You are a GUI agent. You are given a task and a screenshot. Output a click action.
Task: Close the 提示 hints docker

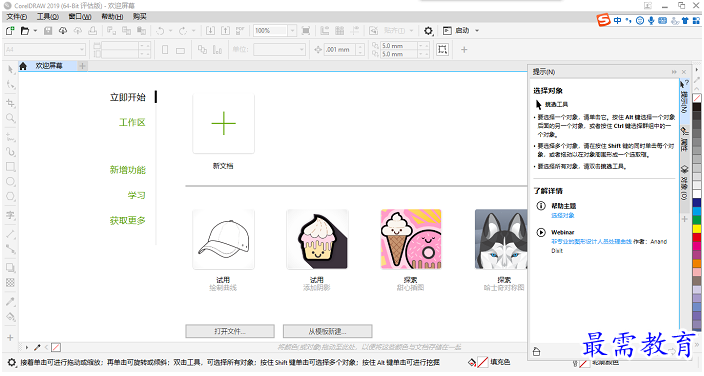684,72
